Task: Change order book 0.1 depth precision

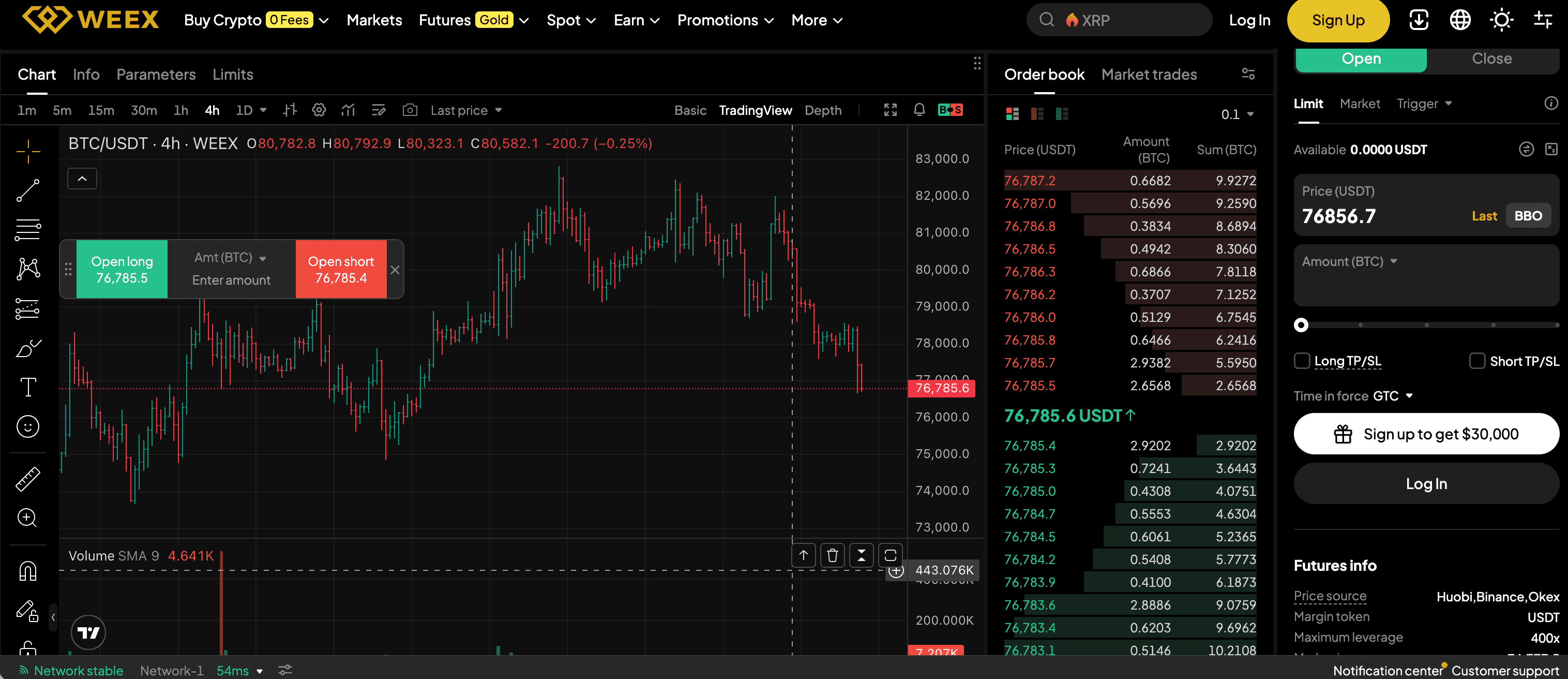Action: (x=1238, y=114)
